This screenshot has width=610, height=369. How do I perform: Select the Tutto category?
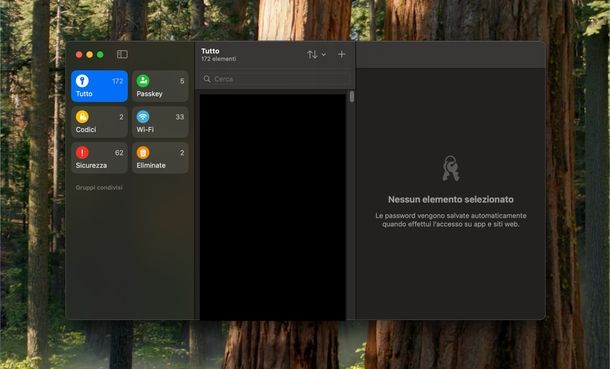click(x=99, y=86)
